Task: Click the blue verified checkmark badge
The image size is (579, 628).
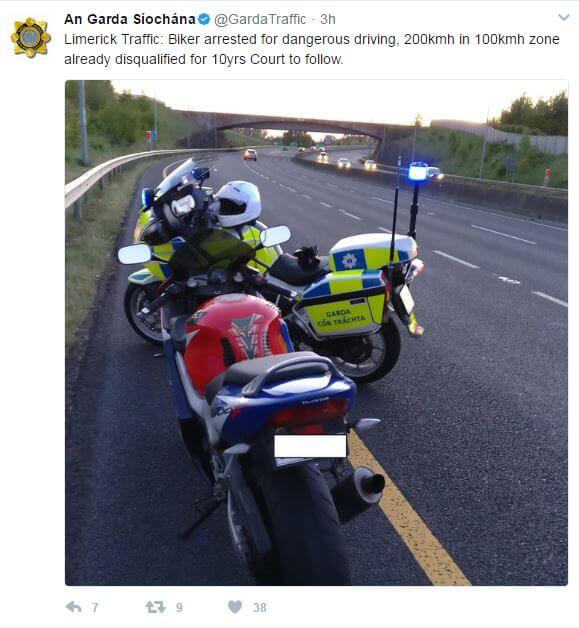Action: [x=204, y=19]
